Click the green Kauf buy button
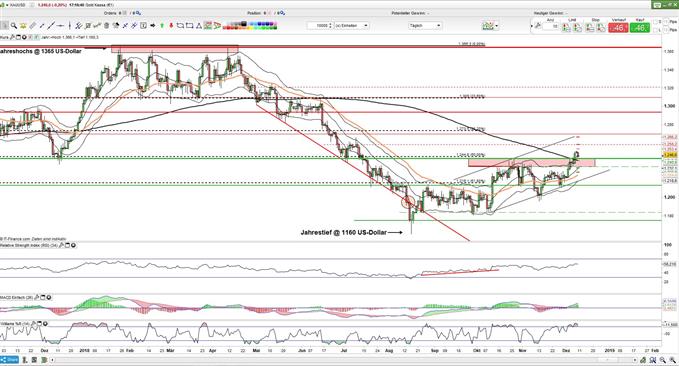Screen dimensions: 679x366 point(640,27)
